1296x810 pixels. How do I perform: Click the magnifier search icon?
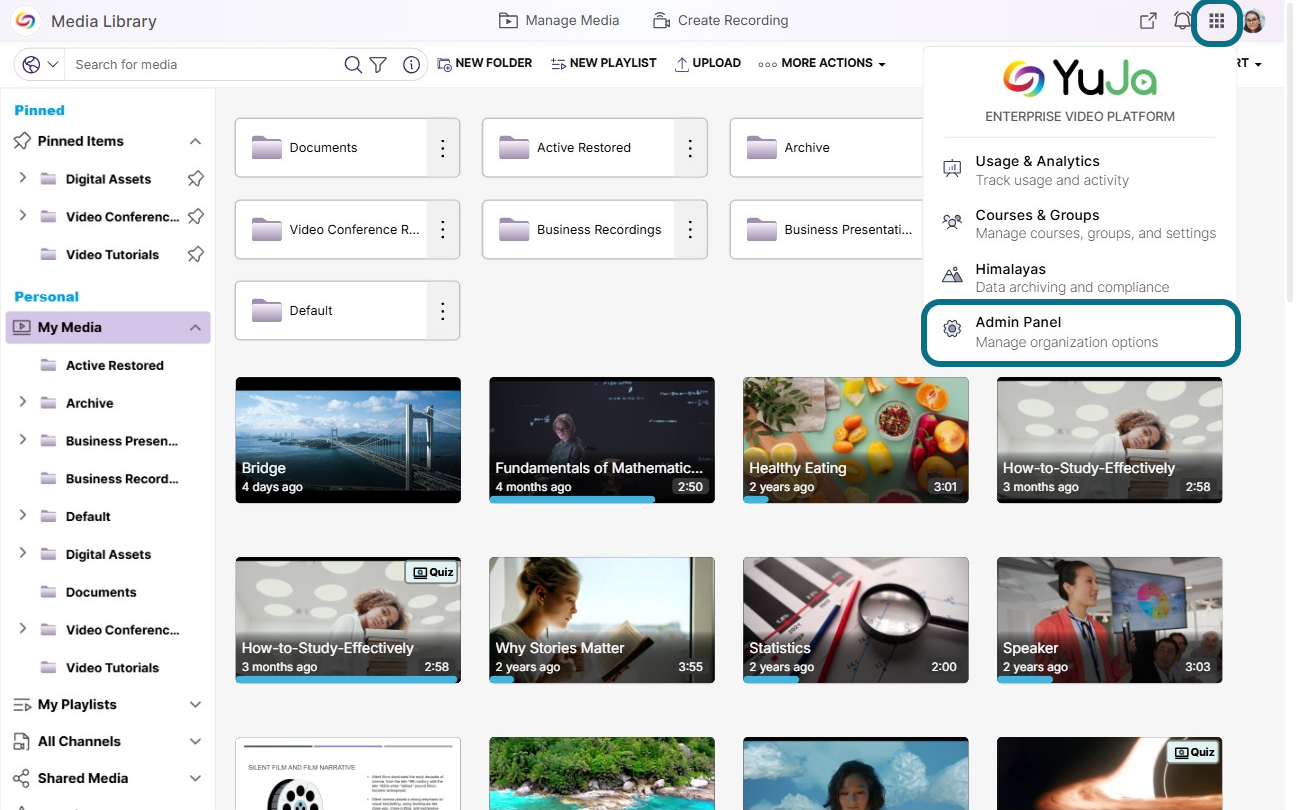pyautogui.click(x=353, y=64)
